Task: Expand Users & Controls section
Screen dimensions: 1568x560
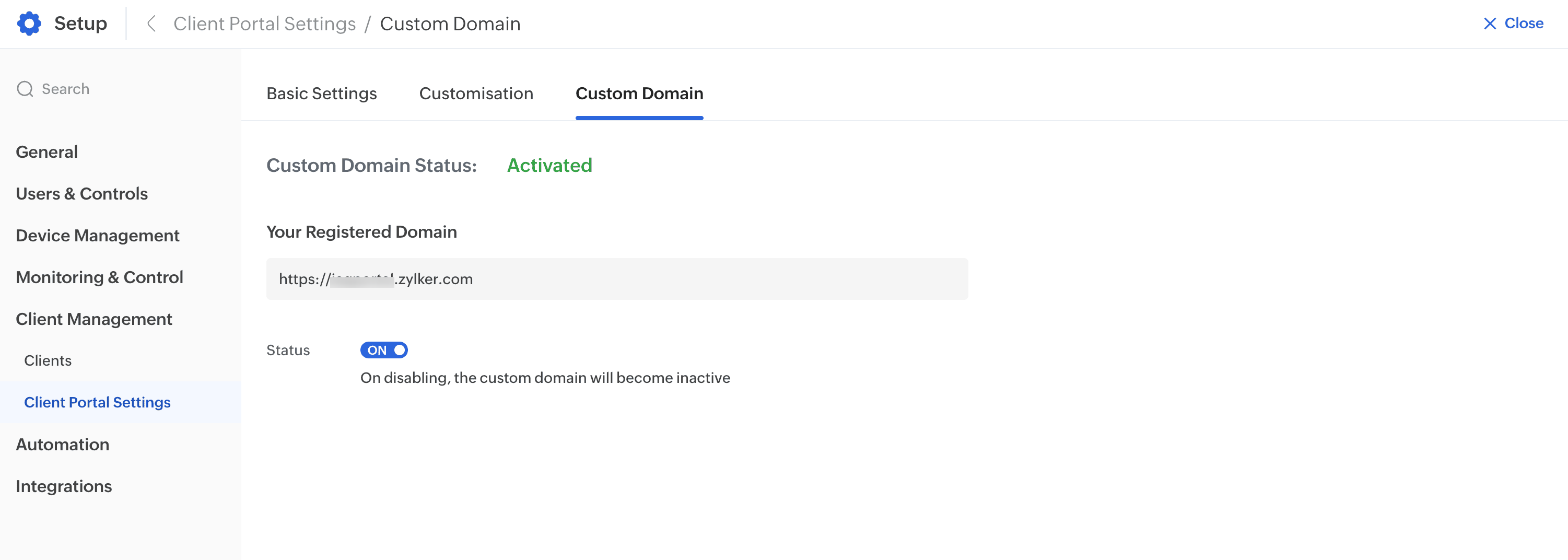Action: click(81, 194)
